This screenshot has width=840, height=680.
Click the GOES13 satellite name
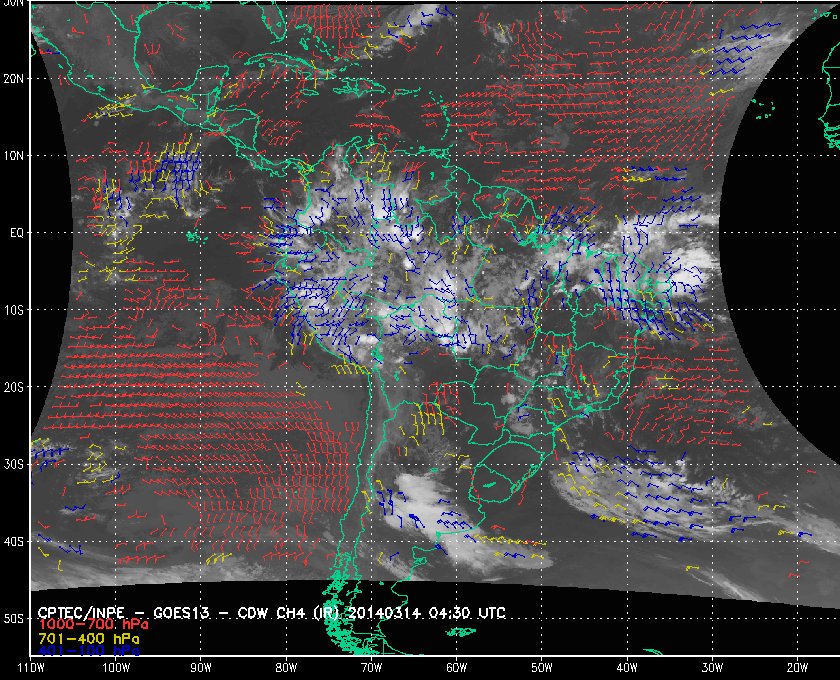pyautogui.click(x=181, y=613)
